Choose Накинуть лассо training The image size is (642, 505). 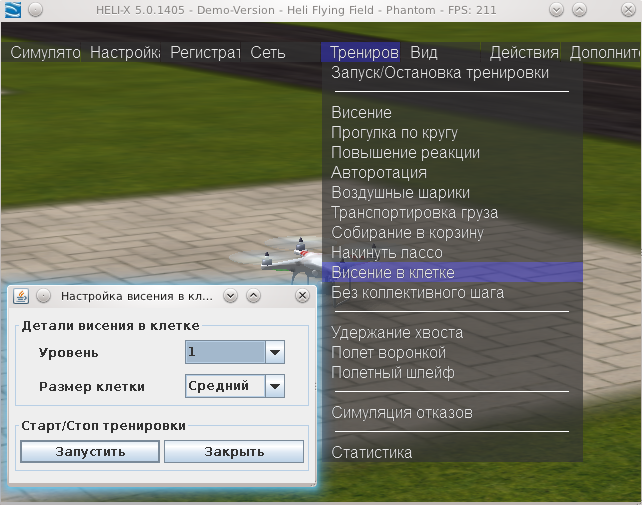452,252
